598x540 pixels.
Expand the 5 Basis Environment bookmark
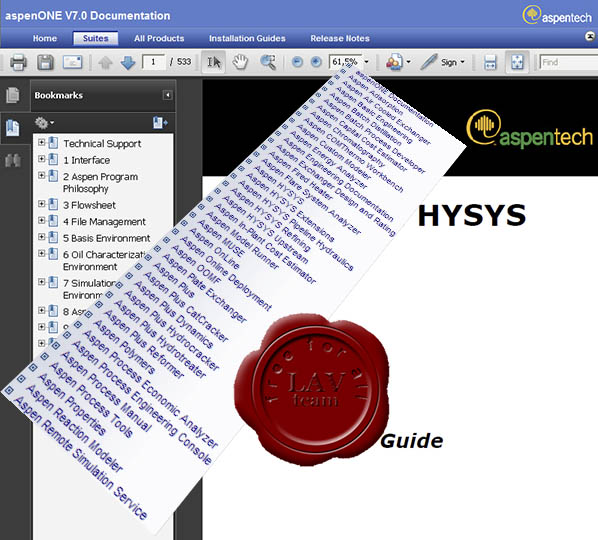(42, 237)
